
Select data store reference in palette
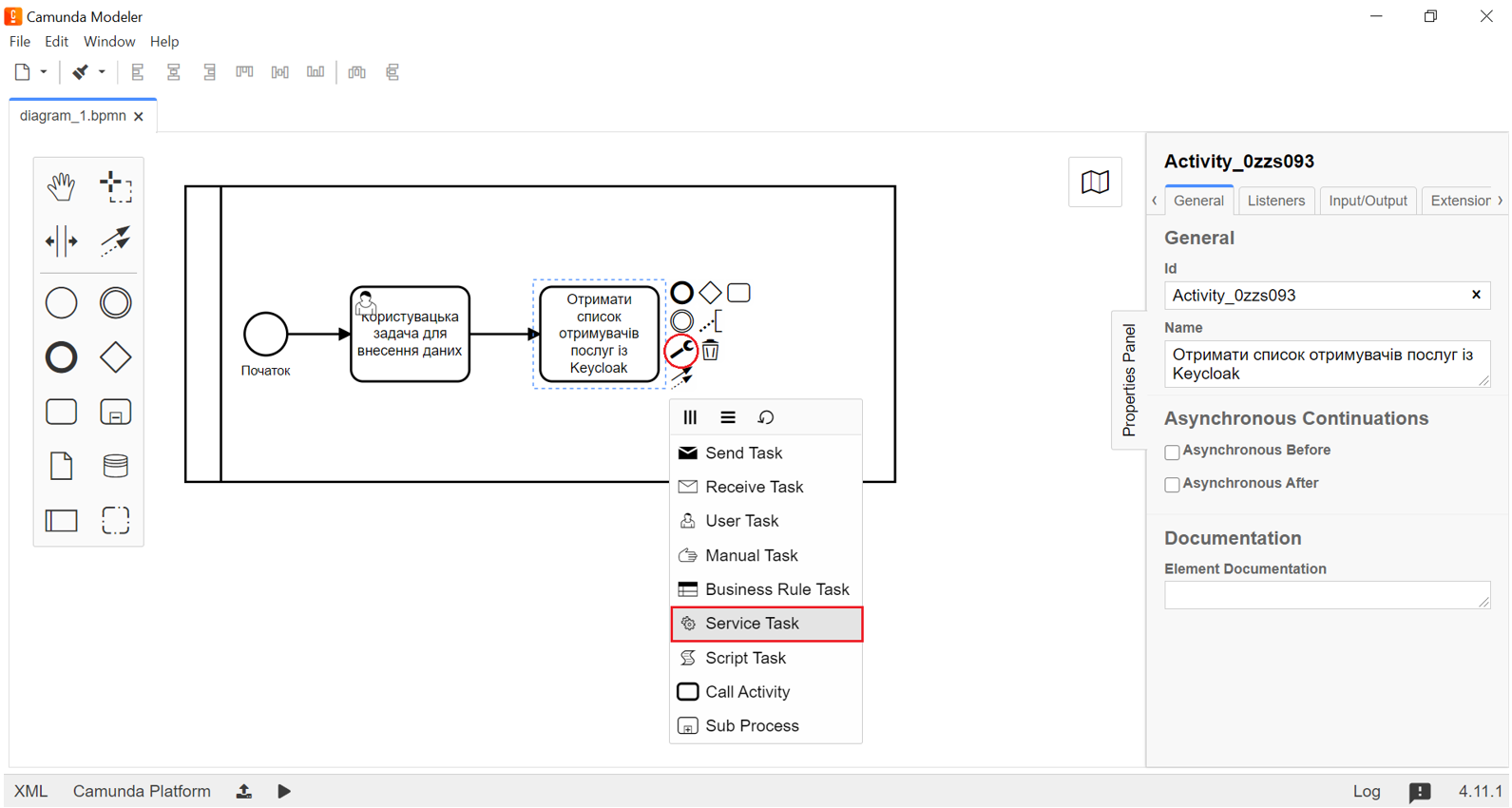(116, 466)
